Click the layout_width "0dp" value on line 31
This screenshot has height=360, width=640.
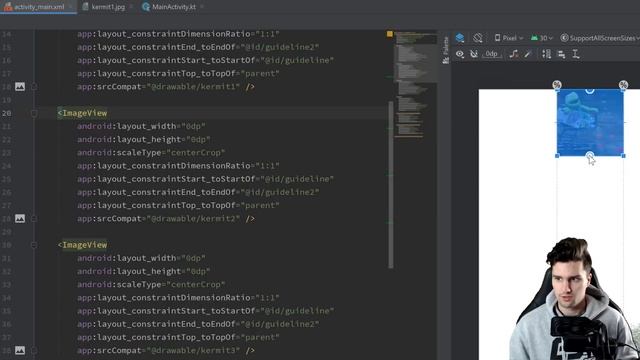coord(193,258)
